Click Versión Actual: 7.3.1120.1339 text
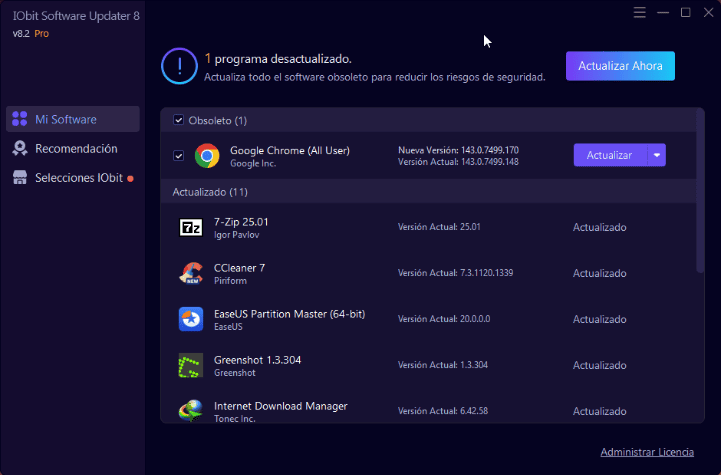 pos(455,273)
